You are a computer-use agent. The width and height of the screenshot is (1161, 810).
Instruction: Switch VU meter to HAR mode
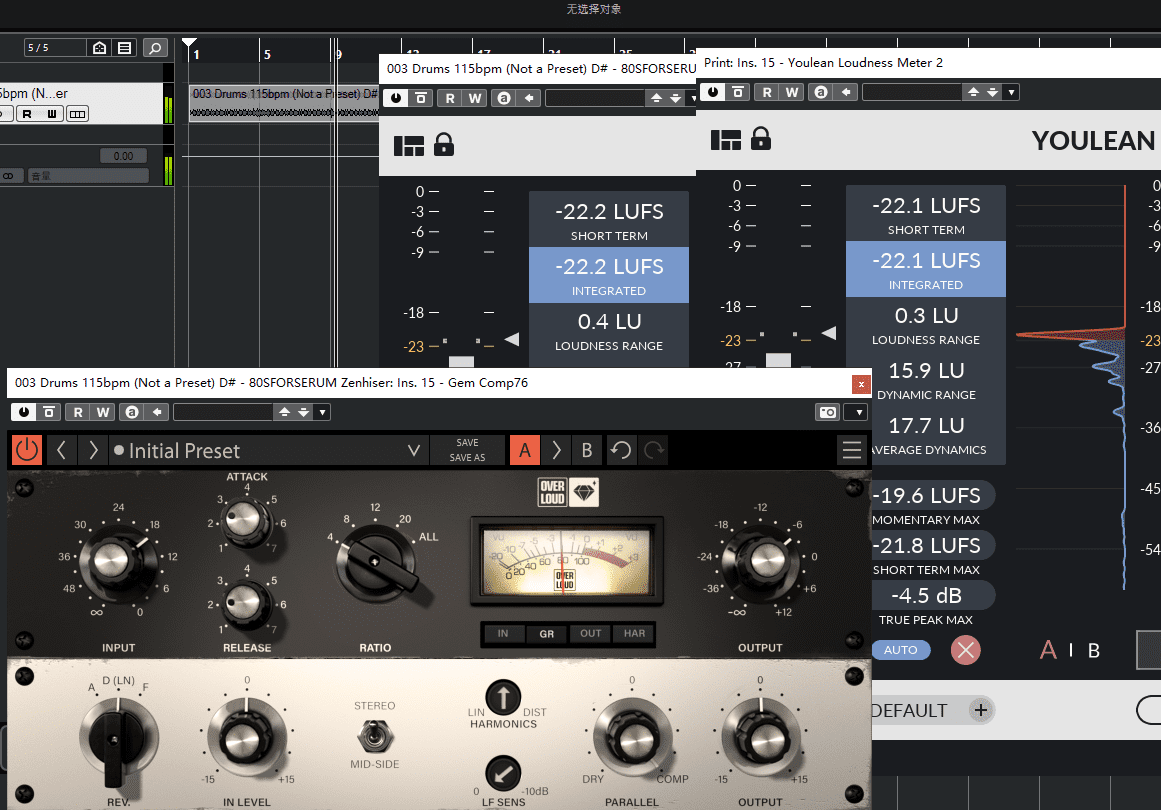pos(634,634)
